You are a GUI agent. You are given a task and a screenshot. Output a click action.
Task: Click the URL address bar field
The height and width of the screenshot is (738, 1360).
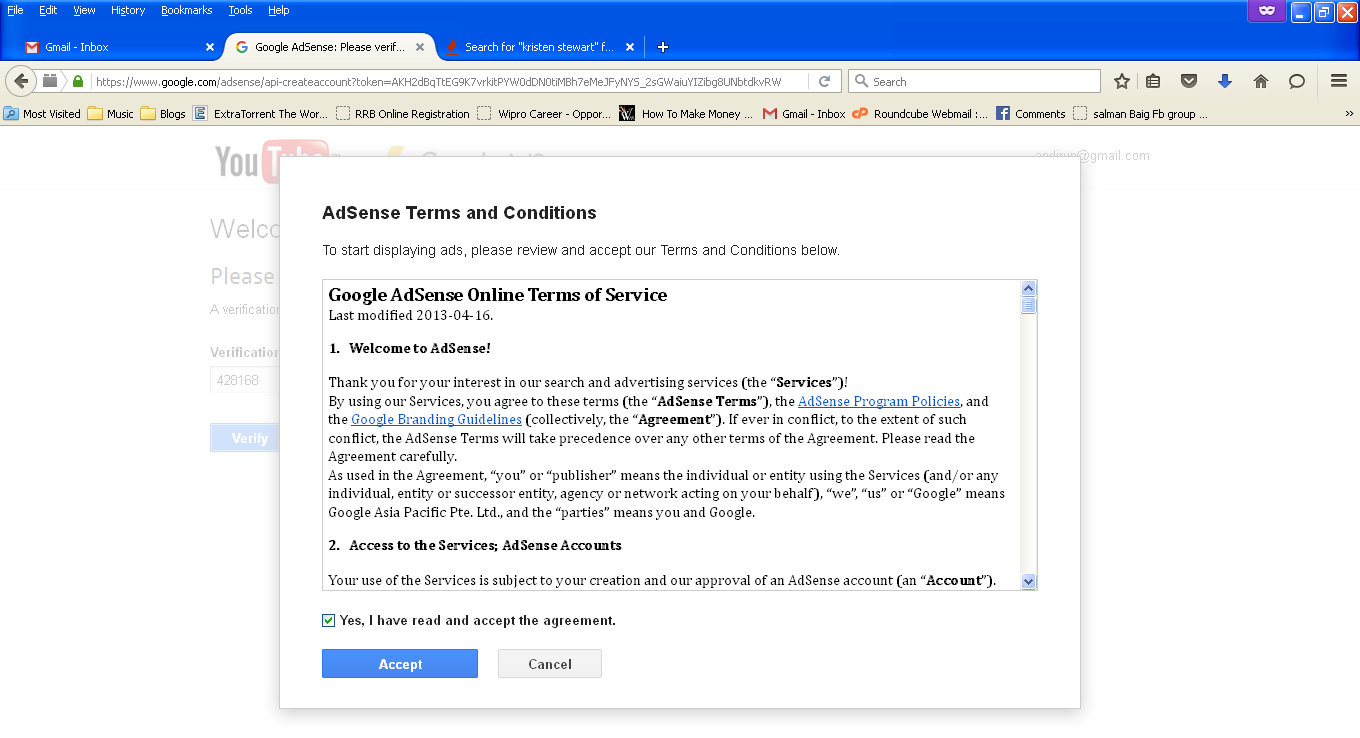(x=450, y=82)
